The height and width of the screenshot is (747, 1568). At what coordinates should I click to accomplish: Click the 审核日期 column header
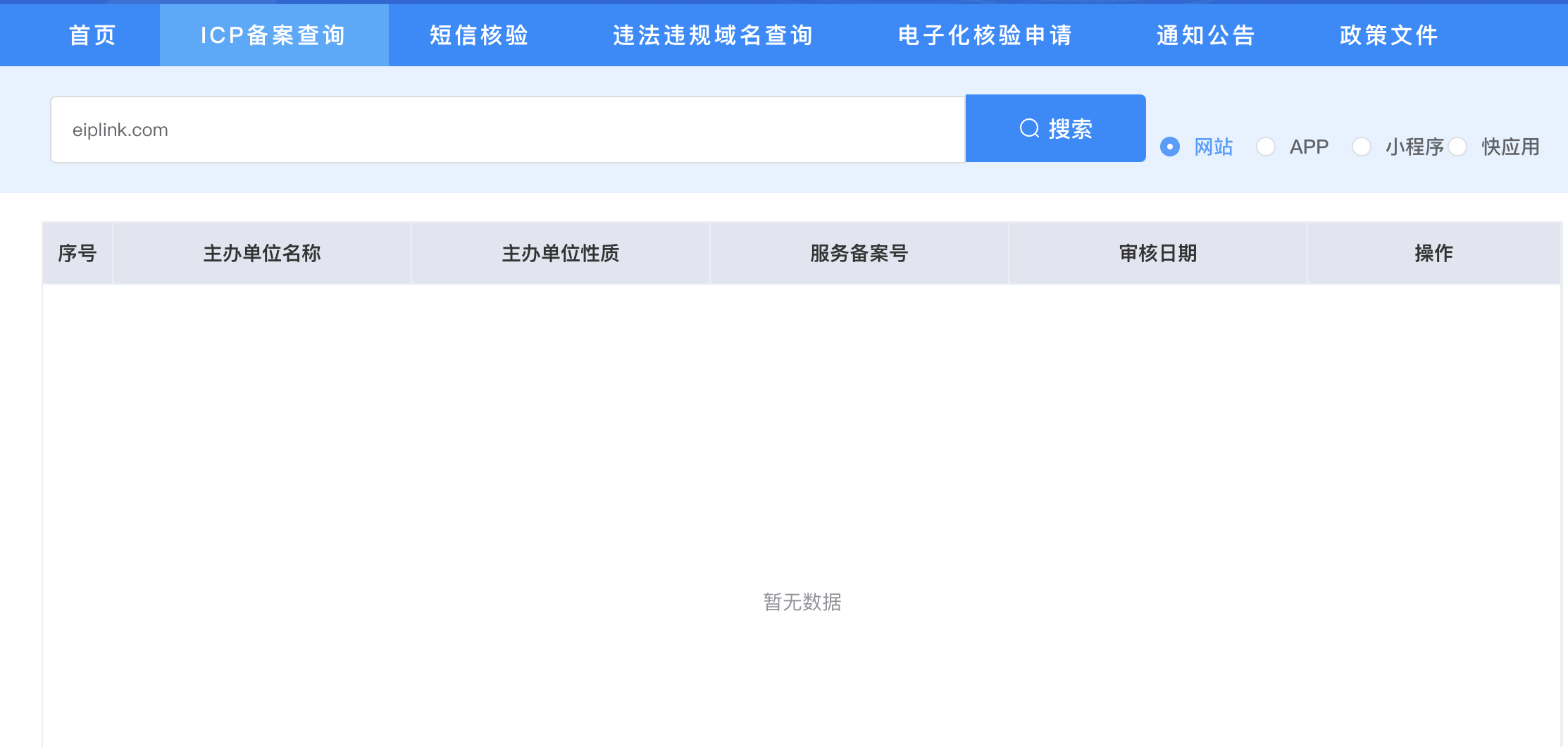tap(1158, 253)
